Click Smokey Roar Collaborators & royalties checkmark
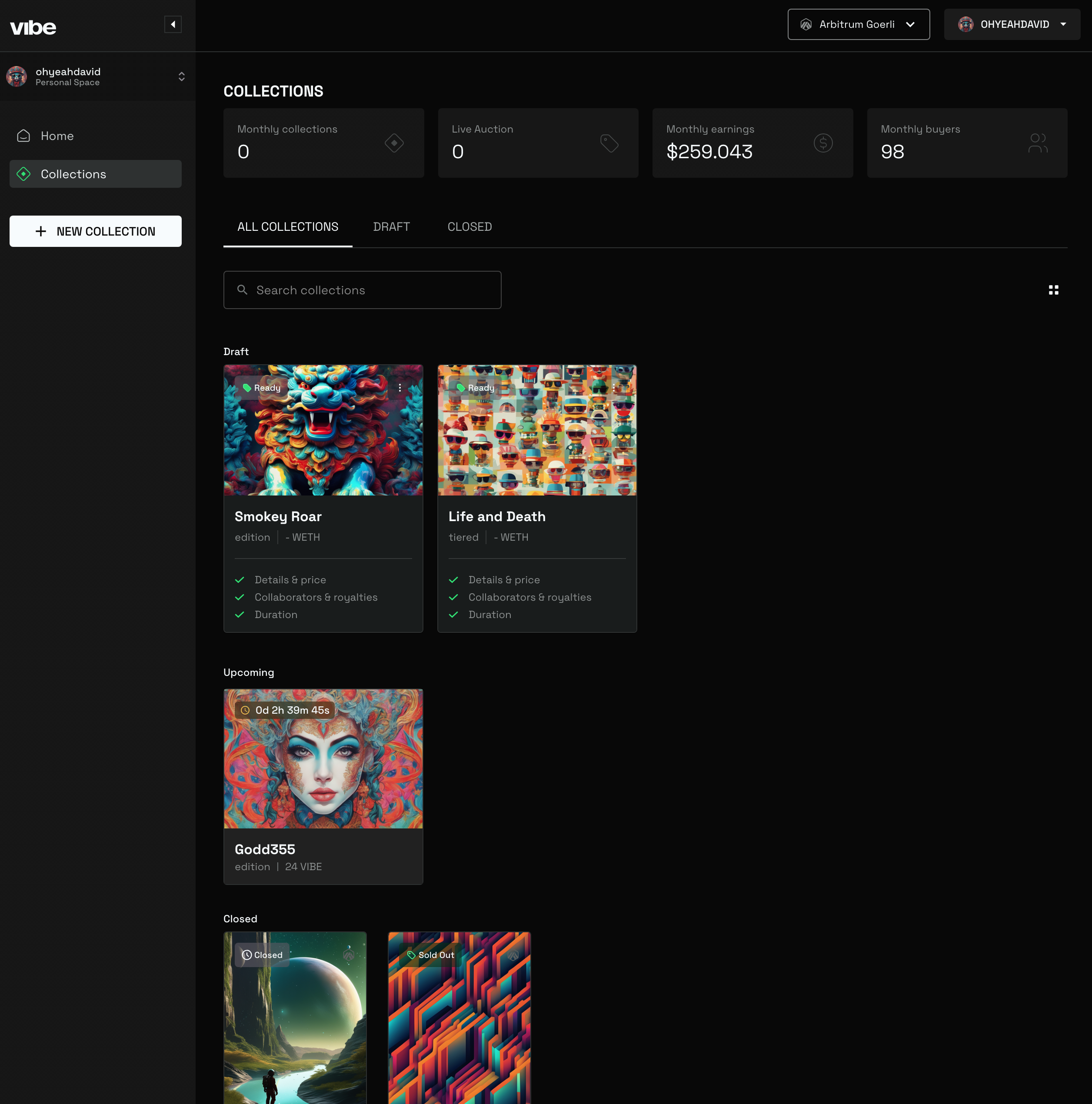The height and width of the screenshot is (1104, 1092). click(x=240, y=597)
